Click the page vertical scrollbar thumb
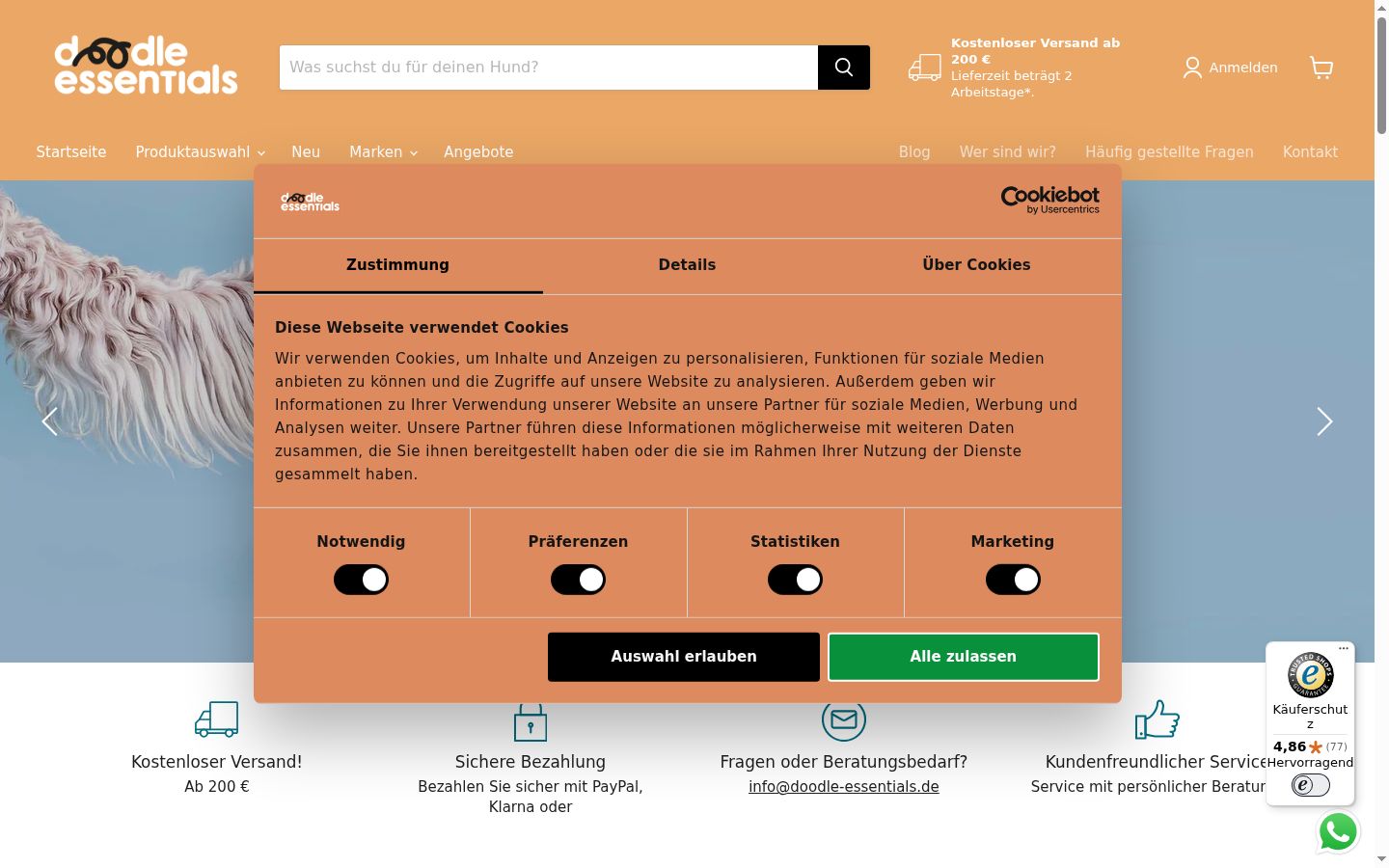The image size is (1389, 868). click(x=1381, y=75)
